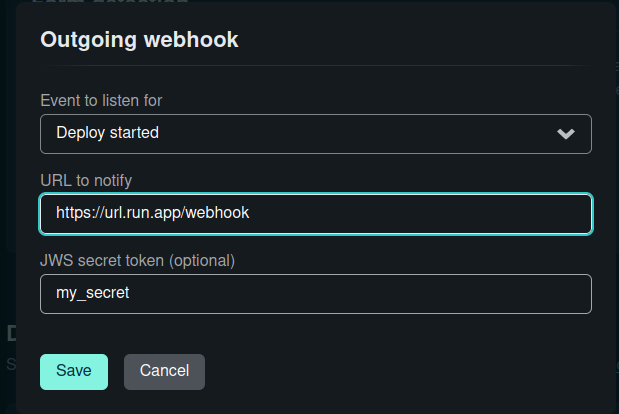Cancel the outgoing webhook dialog
Screen dimensions: 619x414
coord(164,372)
